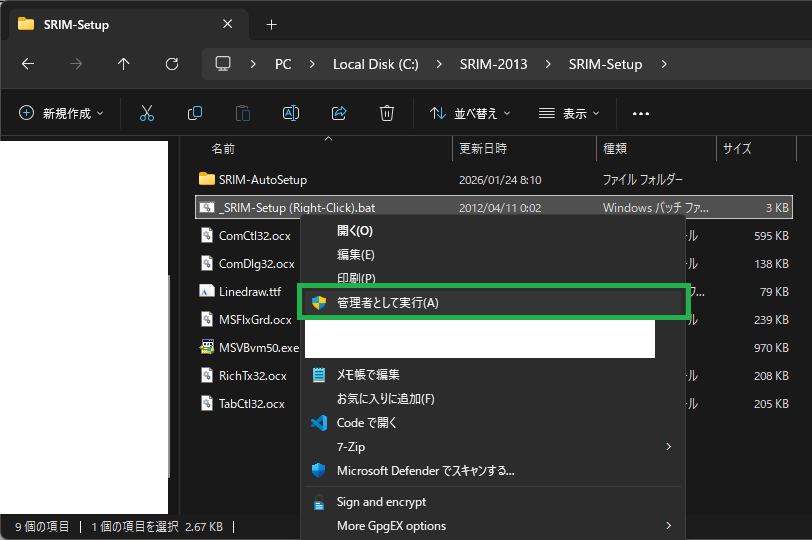812x540 pixels.
Task: Click the Rename icon in toolbar
Action: click(291, 114)
